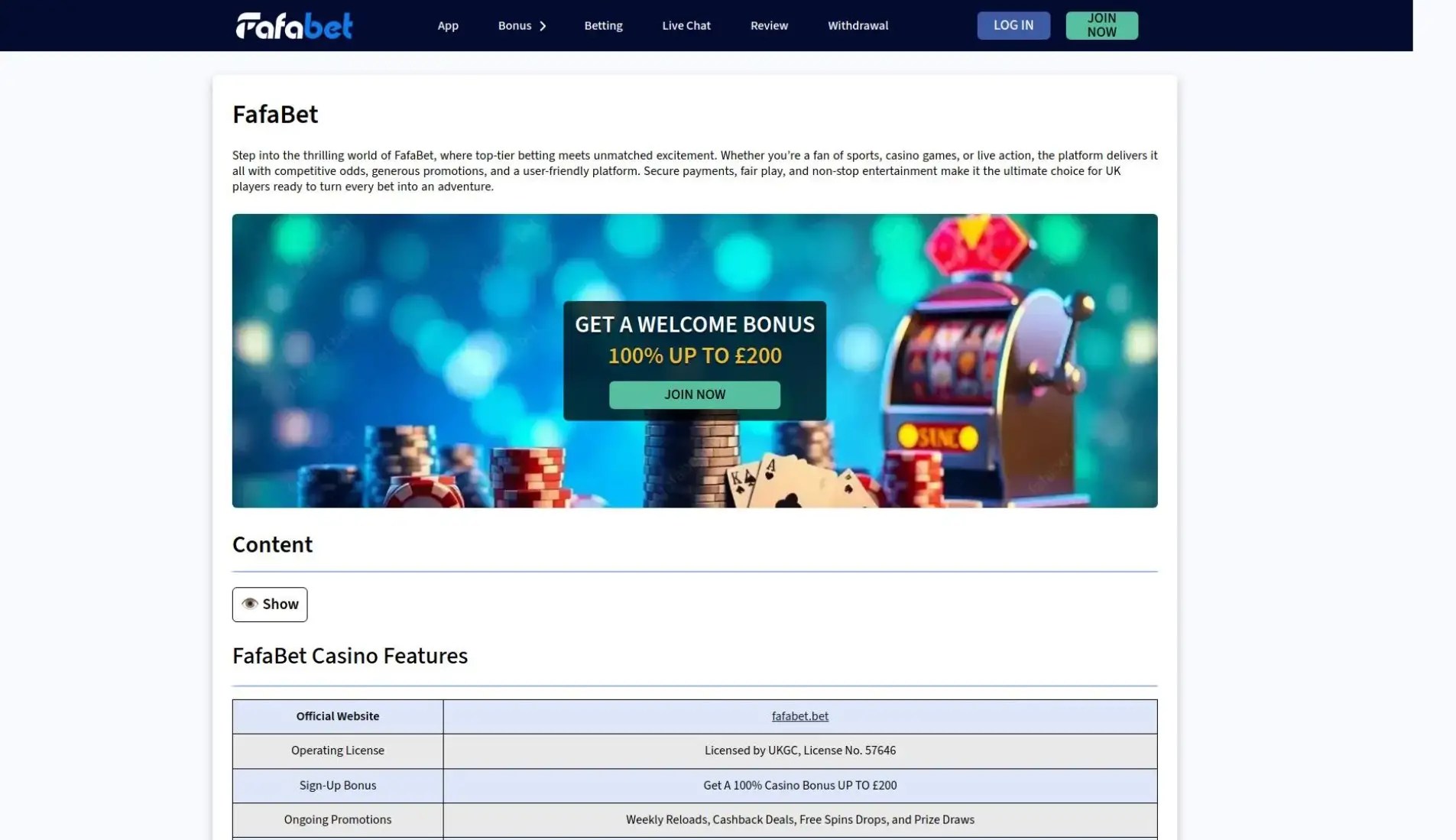1456x840 pixels.
Task: Open the Live Chat page
Action: point(686,25)
